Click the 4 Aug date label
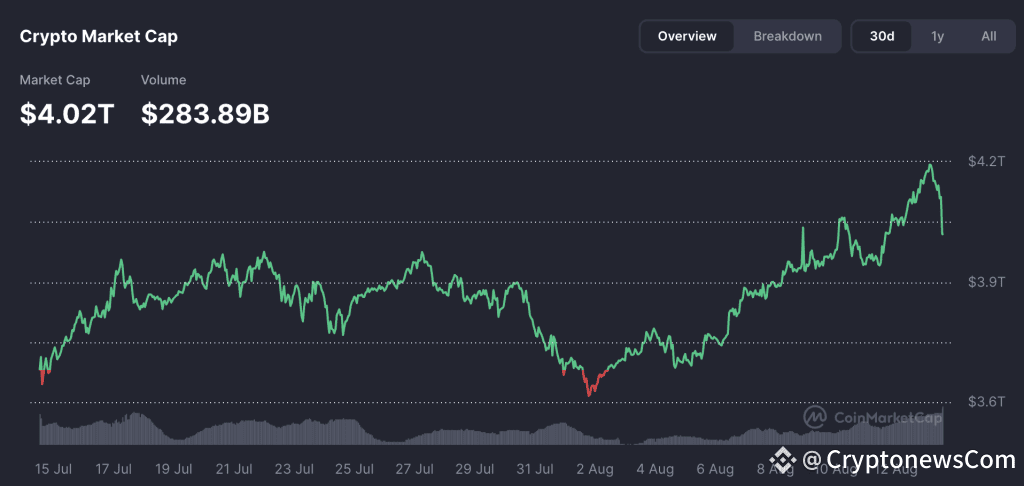Screen dimensions: 1024x486 click(x=654, y=469)
